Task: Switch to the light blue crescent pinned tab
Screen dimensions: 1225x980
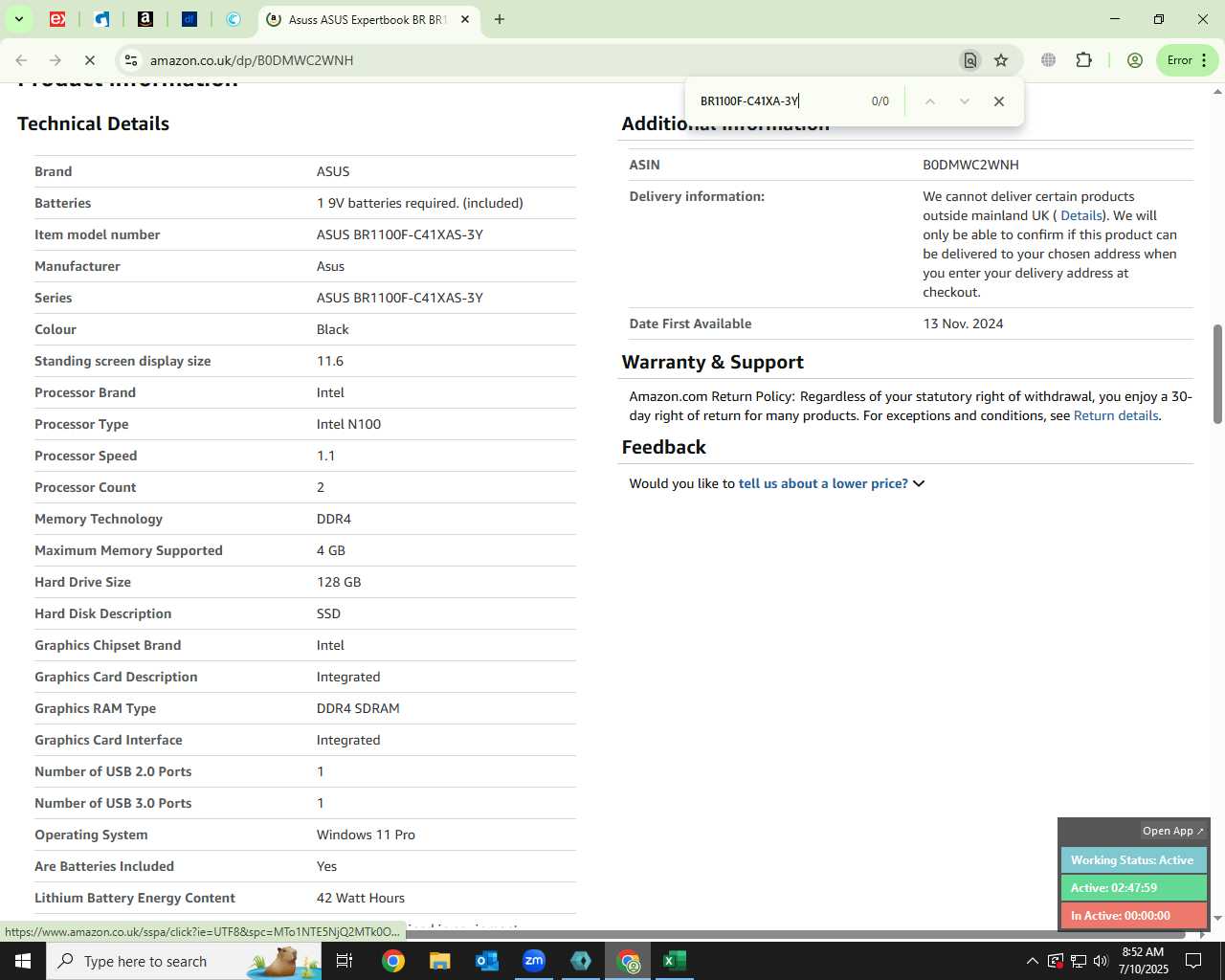Action: [x=234, y=19]
